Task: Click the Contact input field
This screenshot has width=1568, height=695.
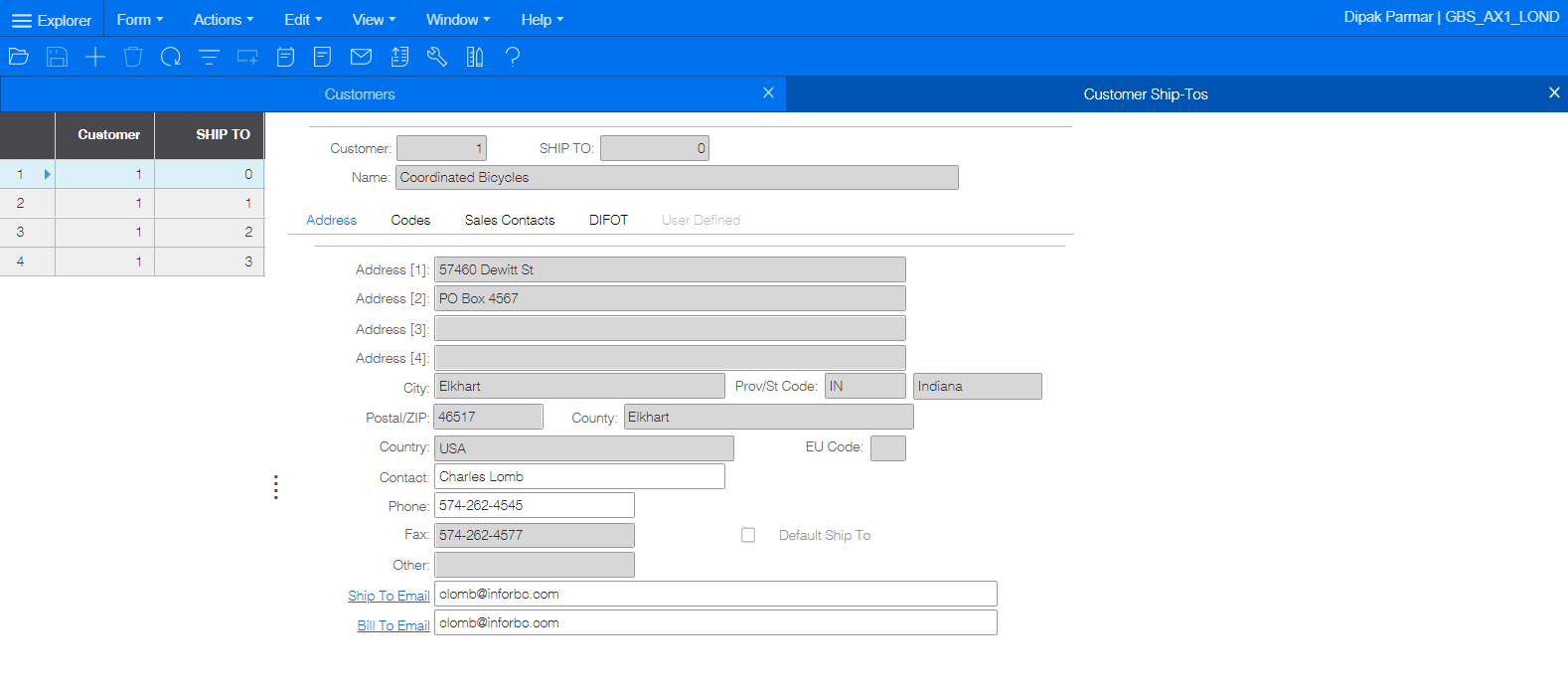Action: 579,477
